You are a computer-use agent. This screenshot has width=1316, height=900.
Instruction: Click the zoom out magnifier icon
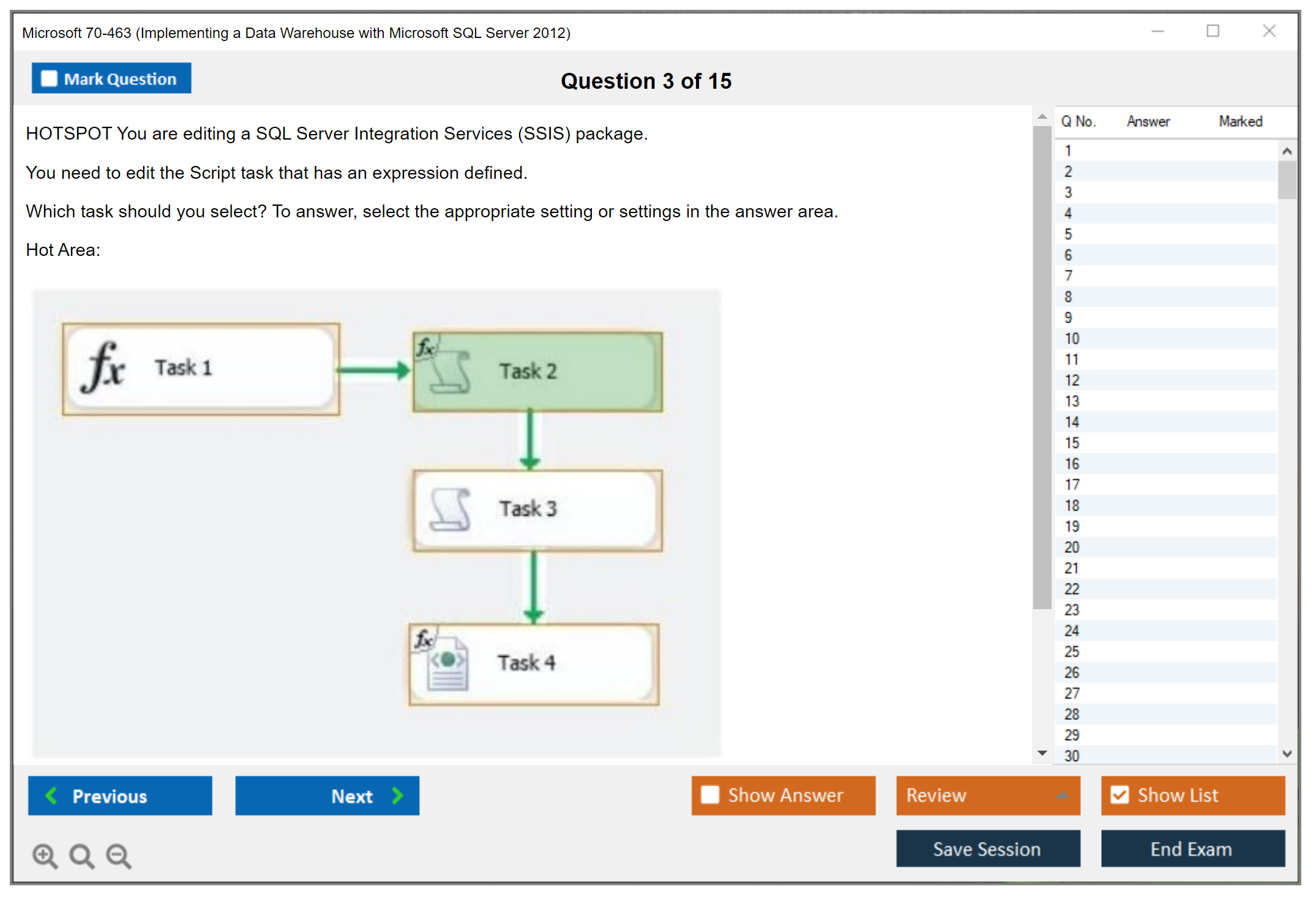(x=119, y=855)
